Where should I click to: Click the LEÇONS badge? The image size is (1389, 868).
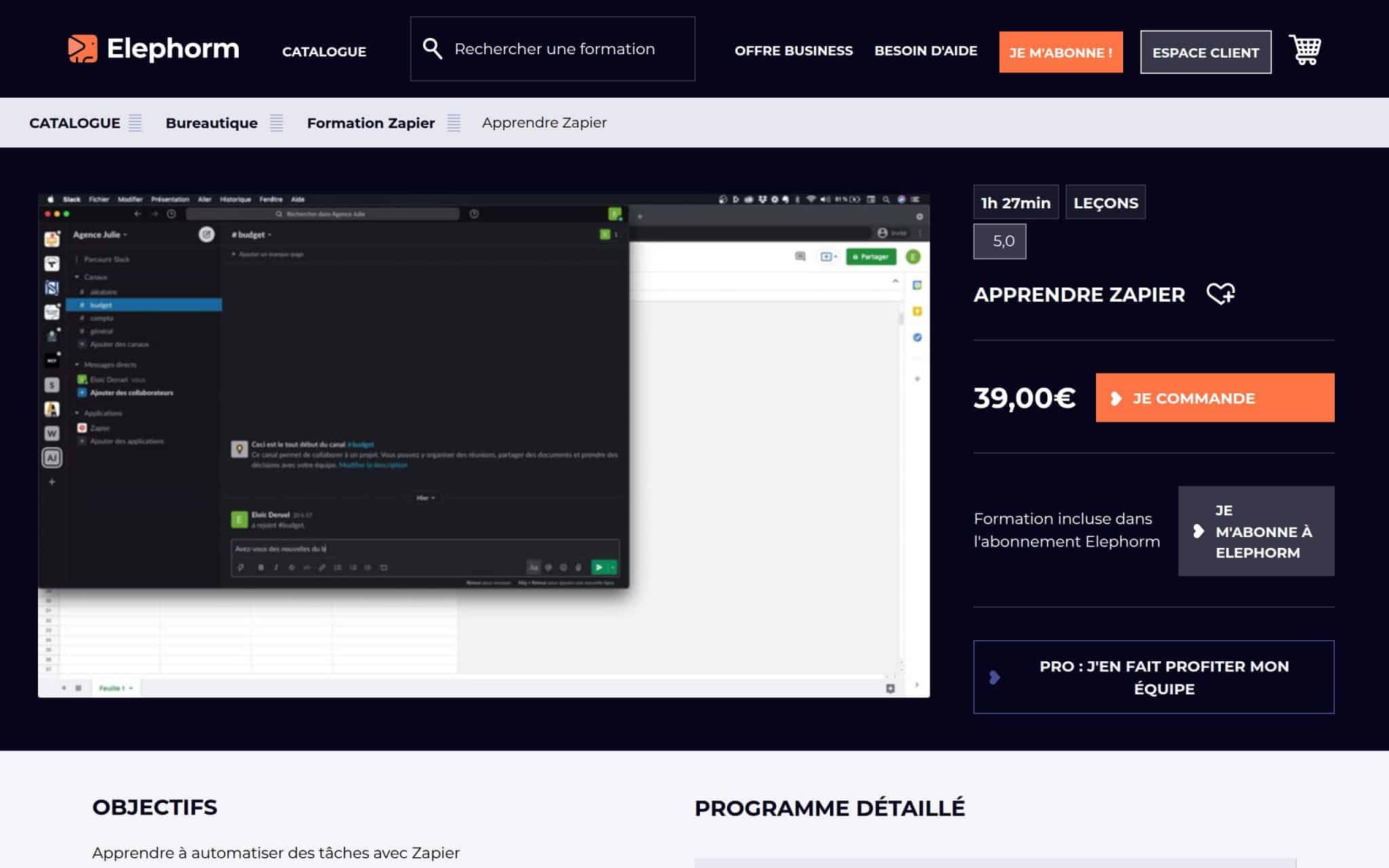[1106, 202]
